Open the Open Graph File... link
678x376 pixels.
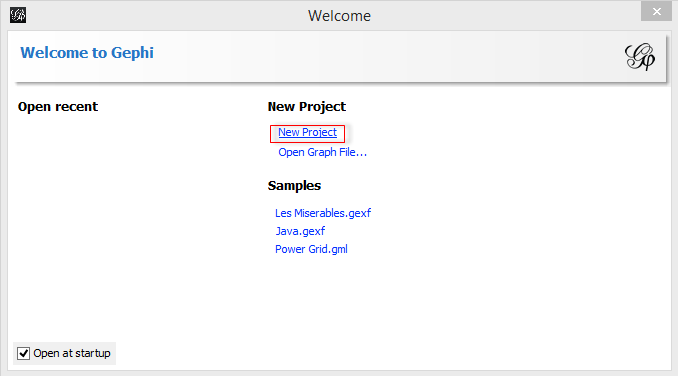[x=323, y=152]
